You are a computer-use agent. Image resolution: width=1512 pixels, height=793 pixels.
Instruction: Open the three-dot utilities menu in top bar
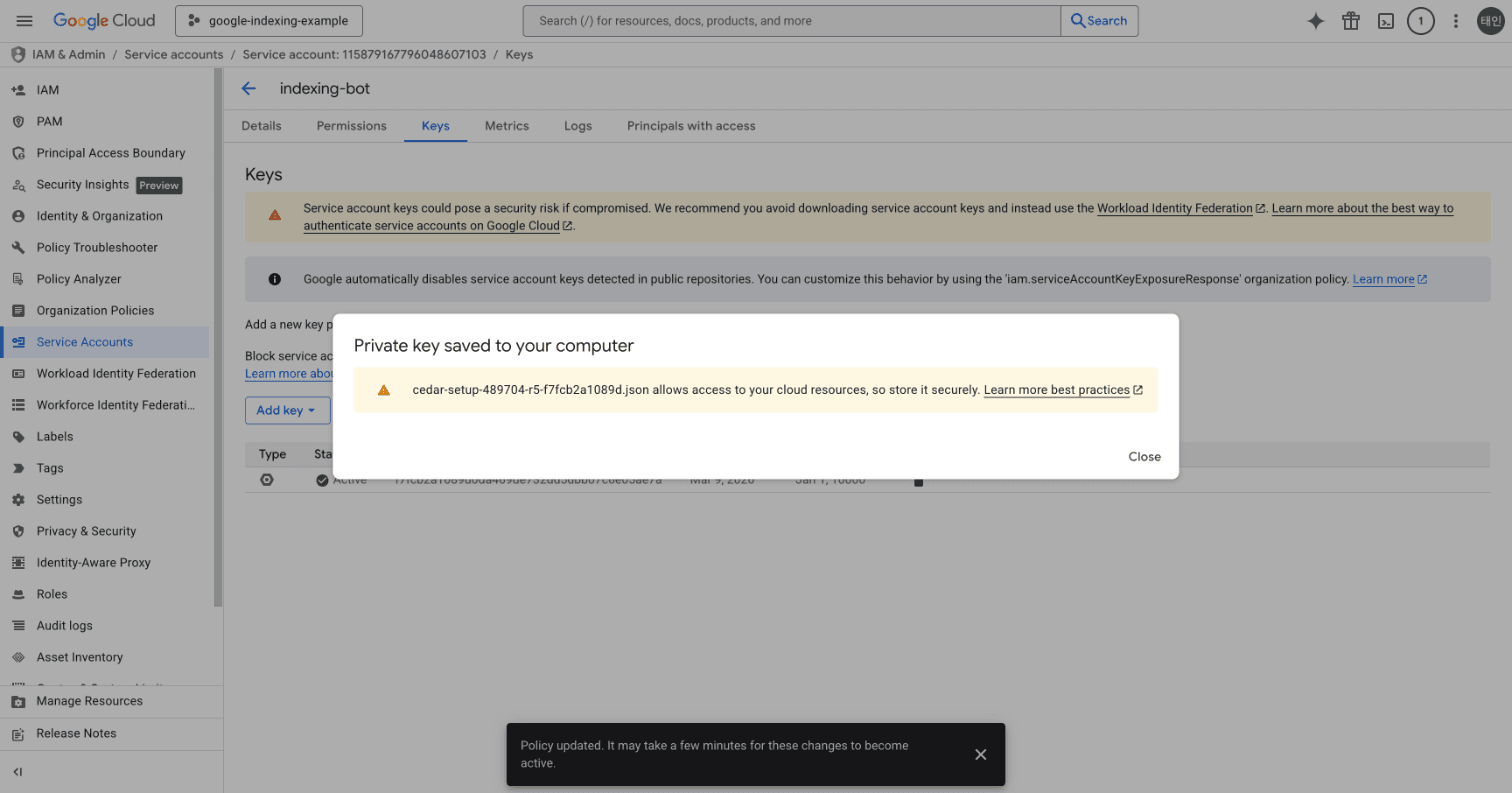point(1456,21)
